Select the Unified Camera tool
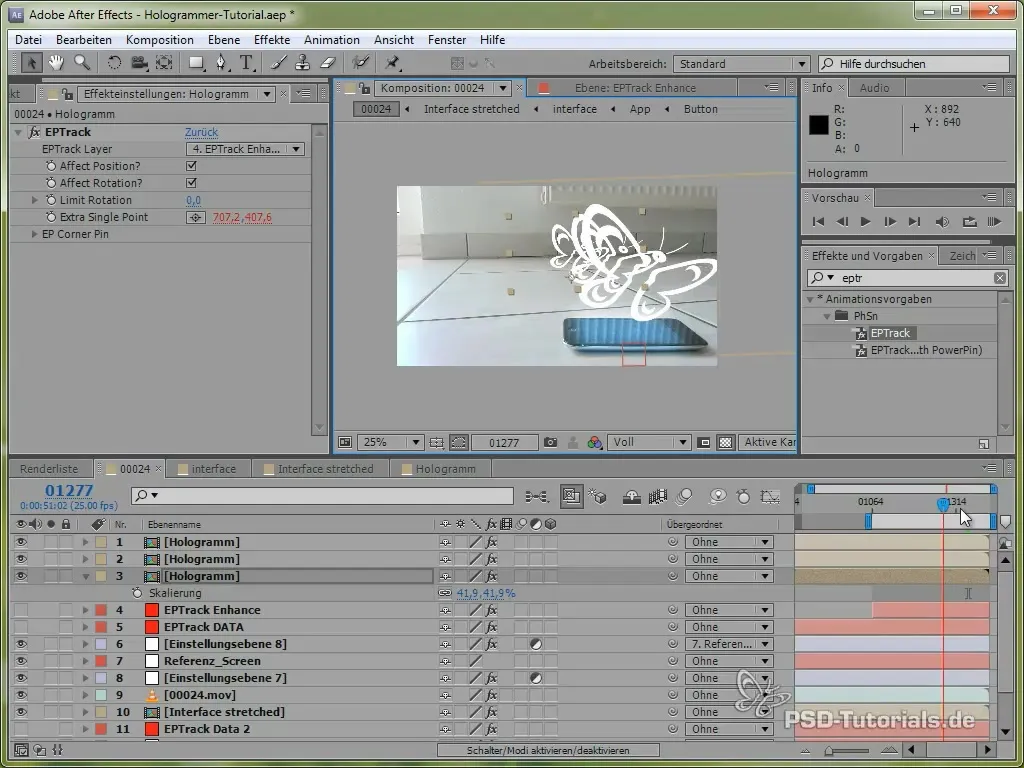 point(138,63)
